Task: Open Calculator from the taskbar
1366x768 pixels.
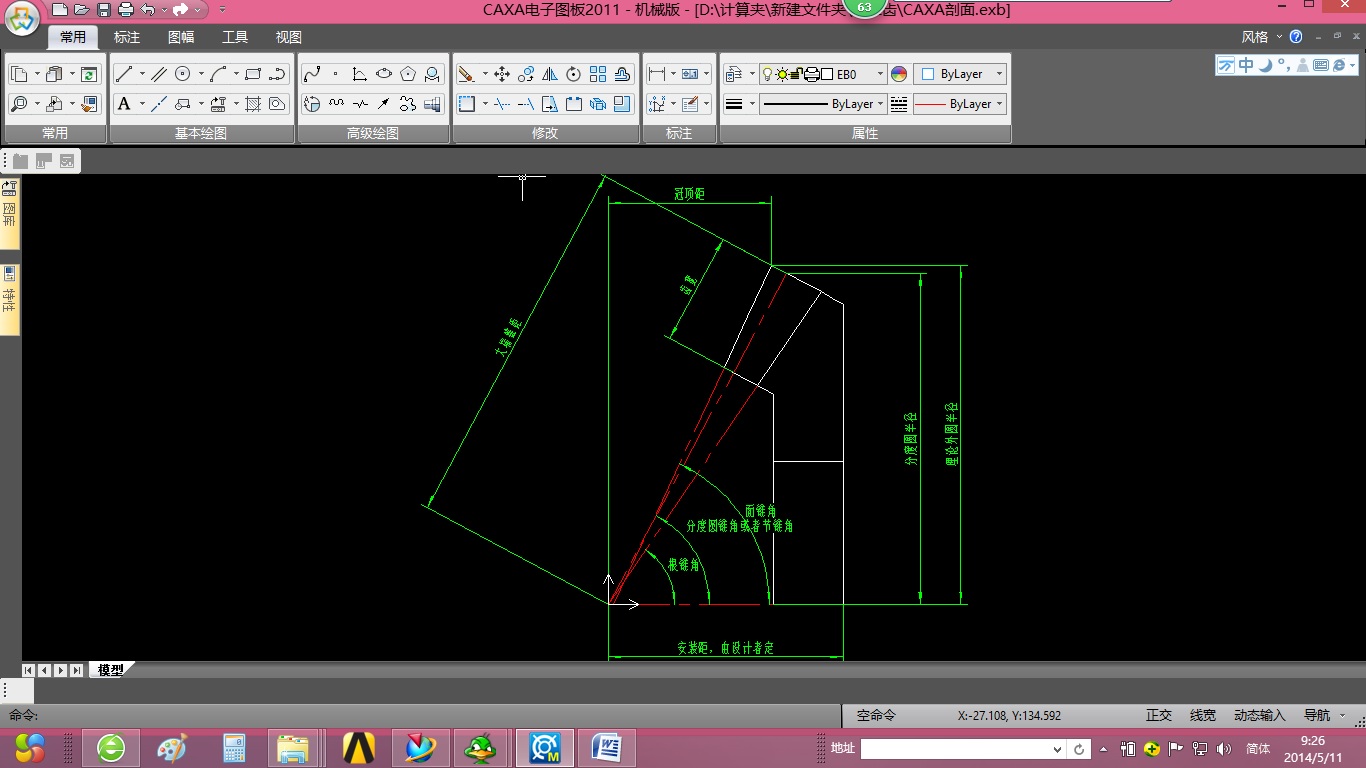Action: [x=234, y=747]
